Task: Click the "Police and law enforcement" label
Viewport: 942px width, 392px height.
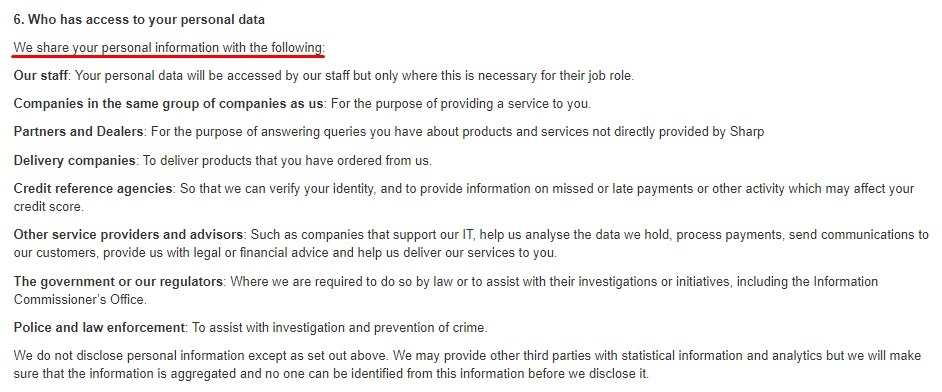Action: [99, 328]
